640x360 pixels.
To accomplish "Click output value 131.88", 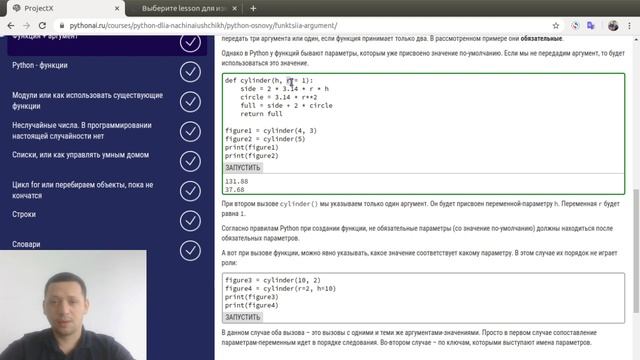I will [x=236, y=181].
